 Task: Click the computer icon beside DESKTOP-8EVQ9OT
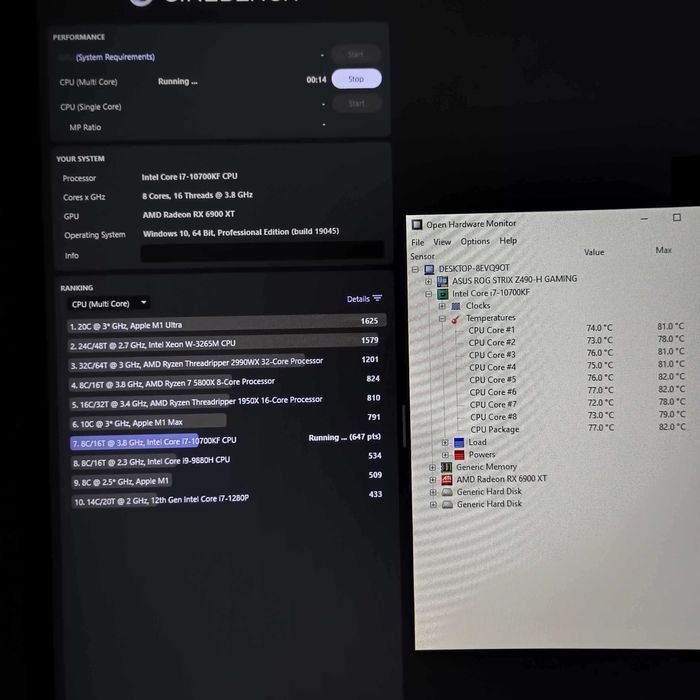coord(429,269)
